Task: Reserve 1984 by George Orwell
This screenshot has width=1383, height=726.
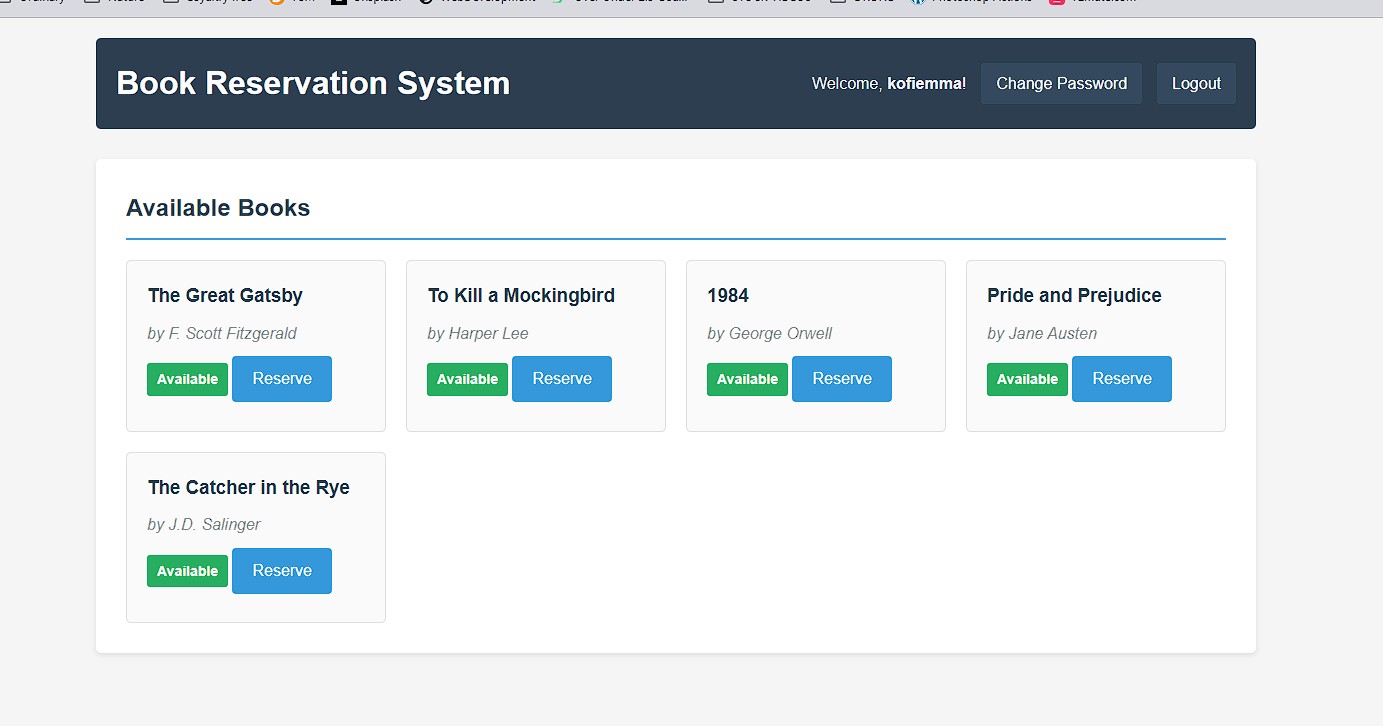Action: click(842, 379)
